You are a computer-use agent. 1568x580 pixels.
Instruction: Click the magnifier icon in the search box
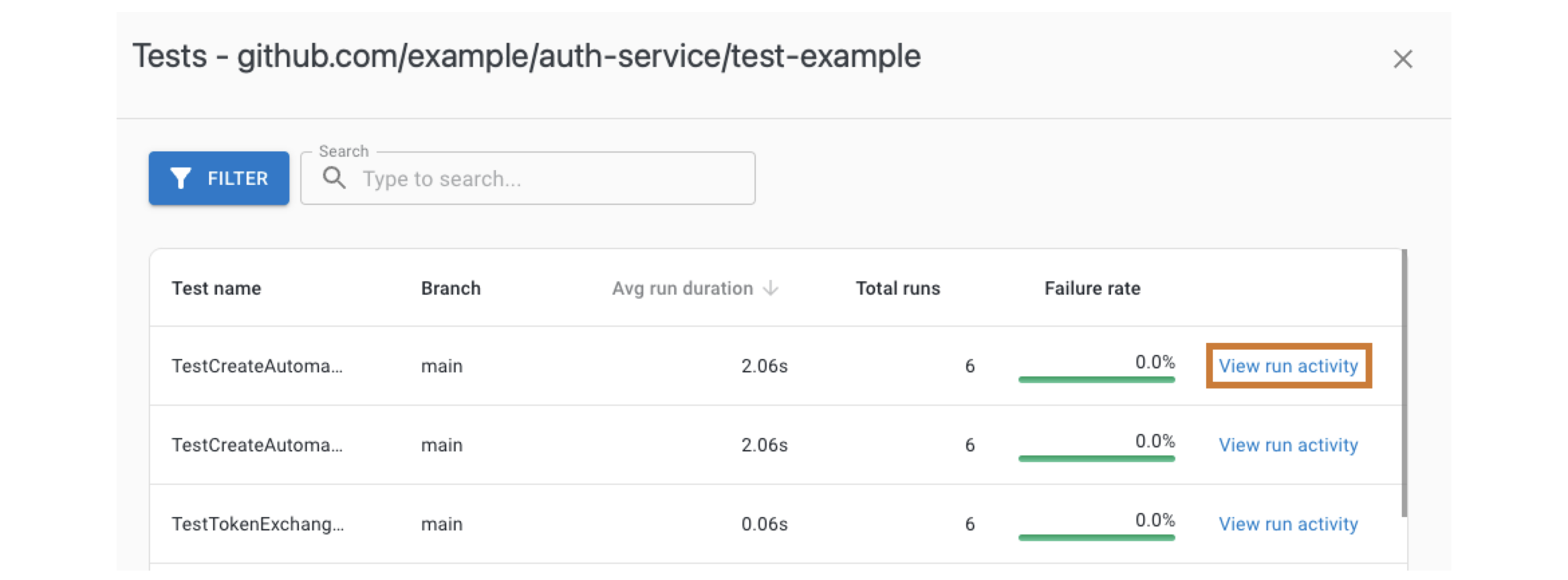pos(334,178)
